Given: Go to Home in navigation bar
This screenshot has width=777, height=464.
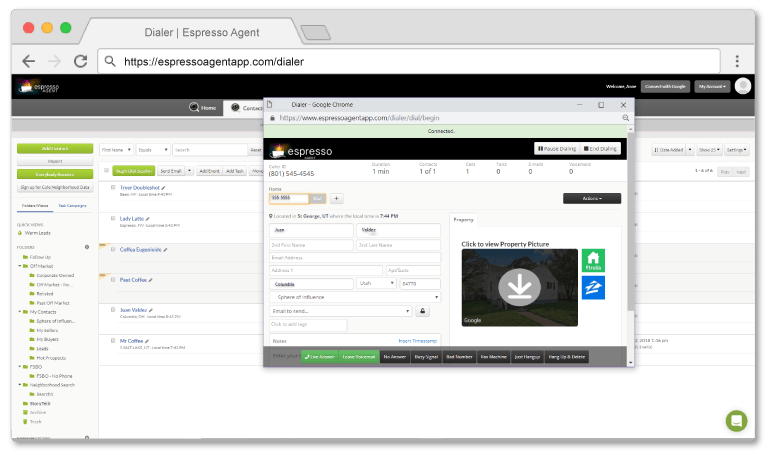Looking at the screenshot, I should click(203, 108).
